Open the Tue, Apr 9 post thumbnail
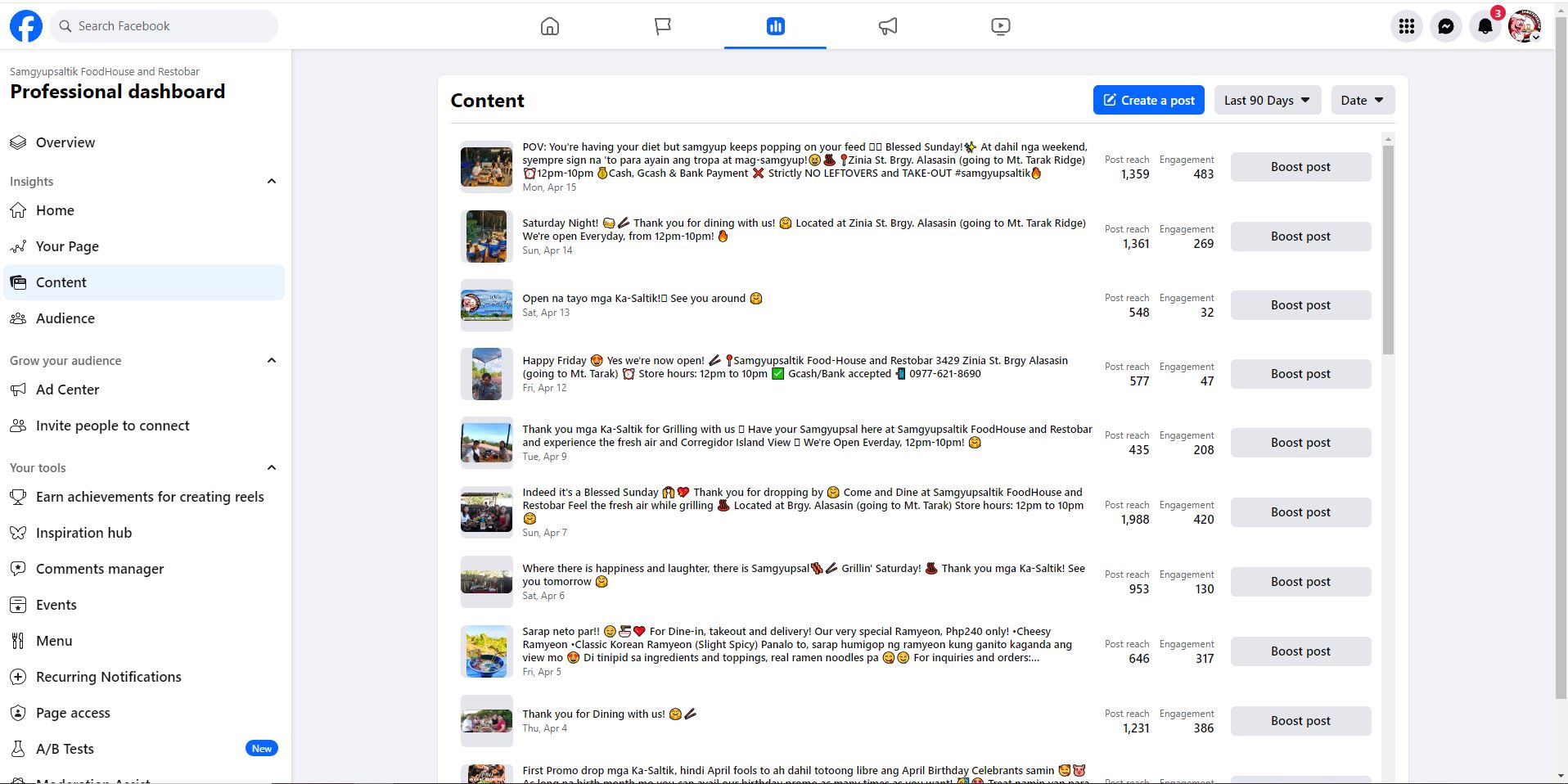1568x784 pixels. click(x=487, y=443)
